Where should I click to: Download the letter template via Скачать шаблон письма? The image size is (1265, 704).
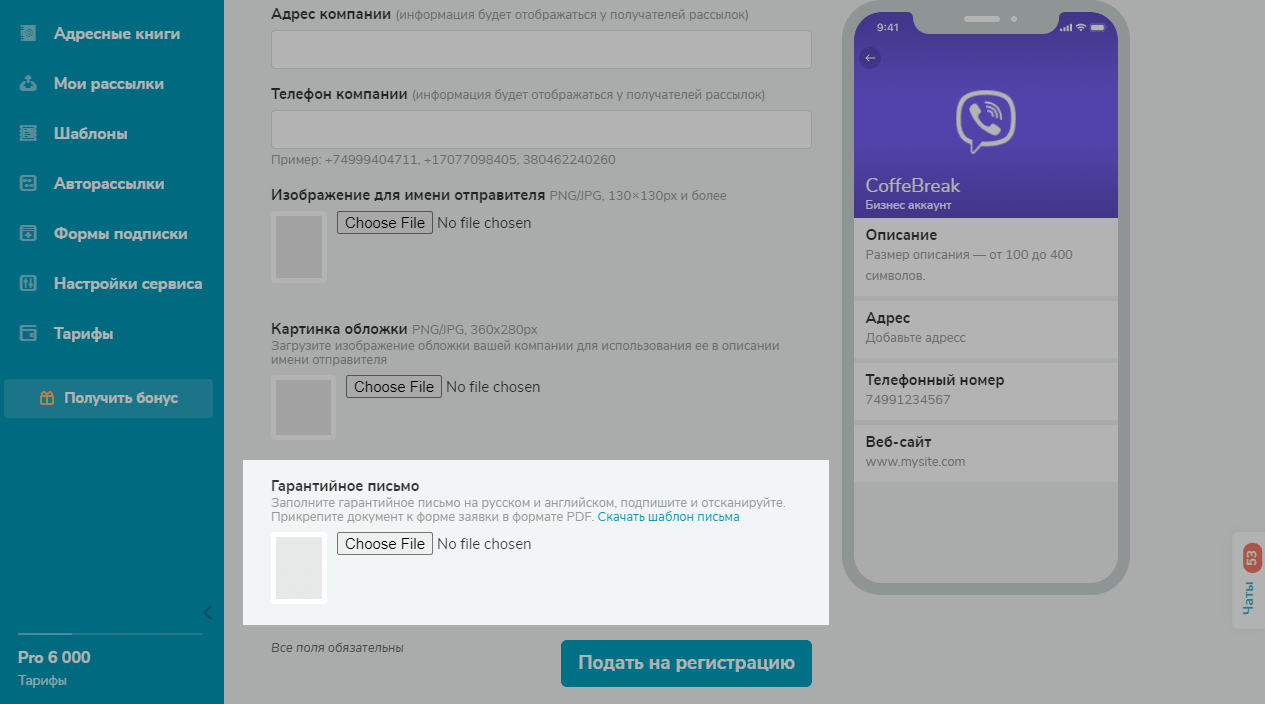(x=668, y=517)
